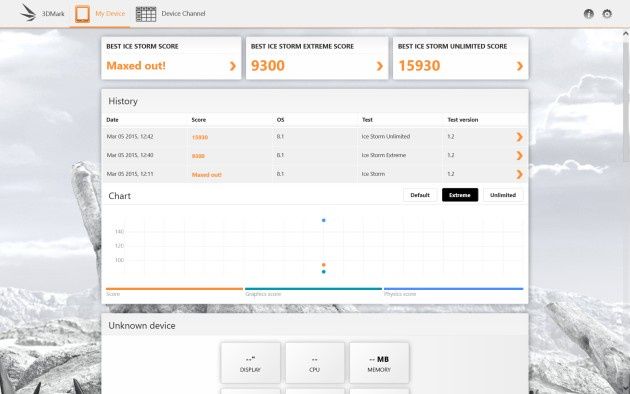The height and width of the screenshot is (394, 630).
Task: Open the My Device tablet icon
Action: pos(82,14)
